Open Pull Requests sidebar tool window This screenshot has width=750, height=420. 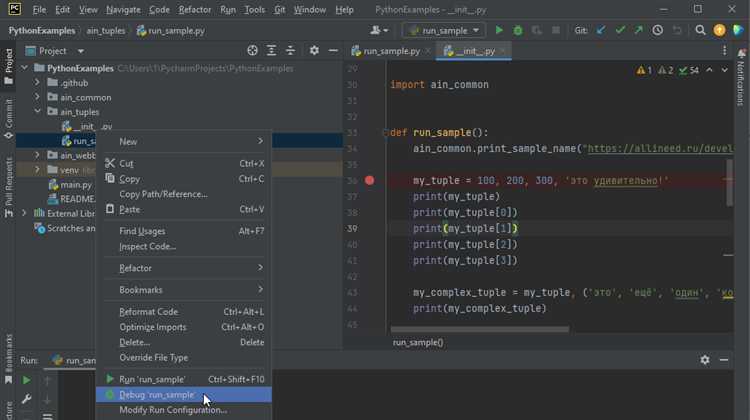[x=9, y=188]
